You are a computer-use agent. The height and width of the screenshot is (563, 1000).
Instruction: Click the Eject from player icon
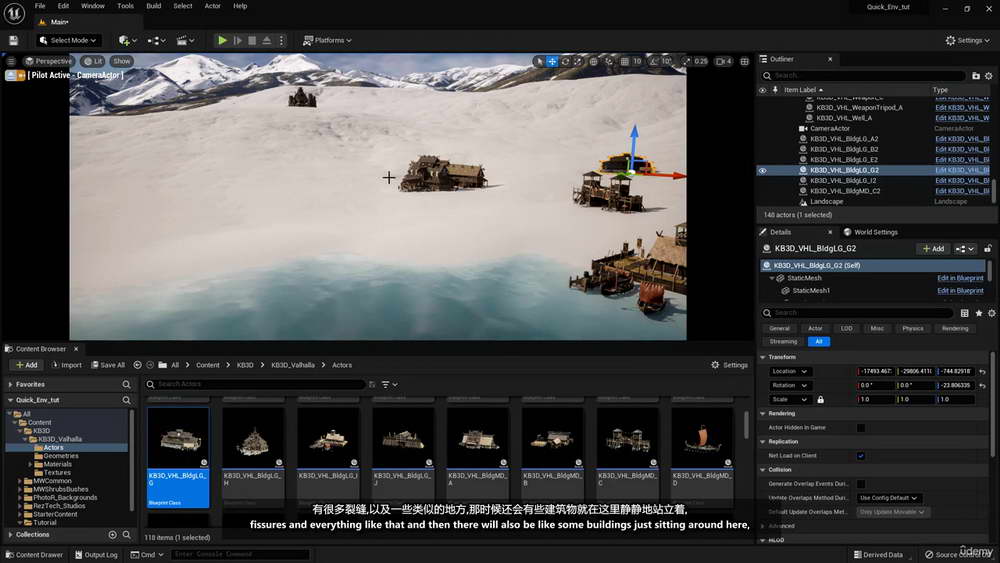pos(267,40)
